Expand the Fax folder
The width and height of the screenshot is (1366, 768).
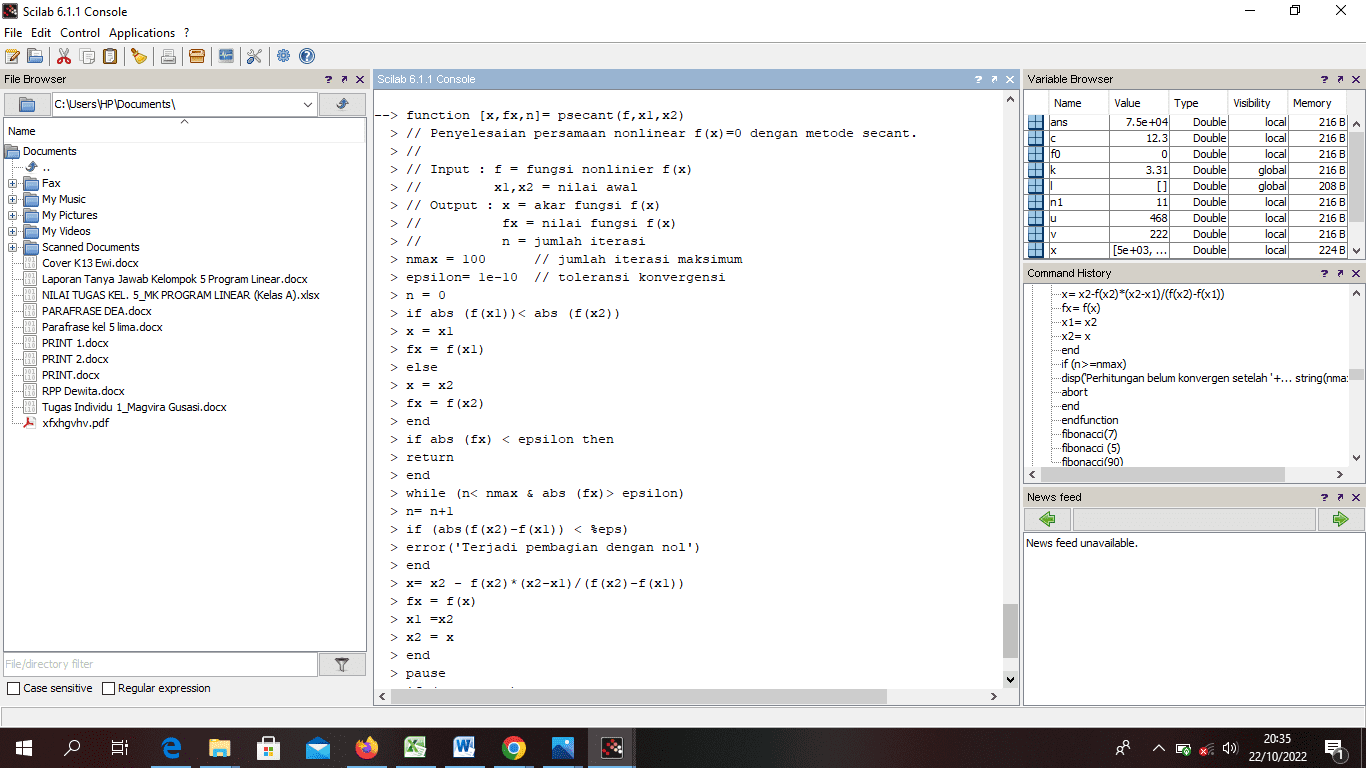point(12,183)
